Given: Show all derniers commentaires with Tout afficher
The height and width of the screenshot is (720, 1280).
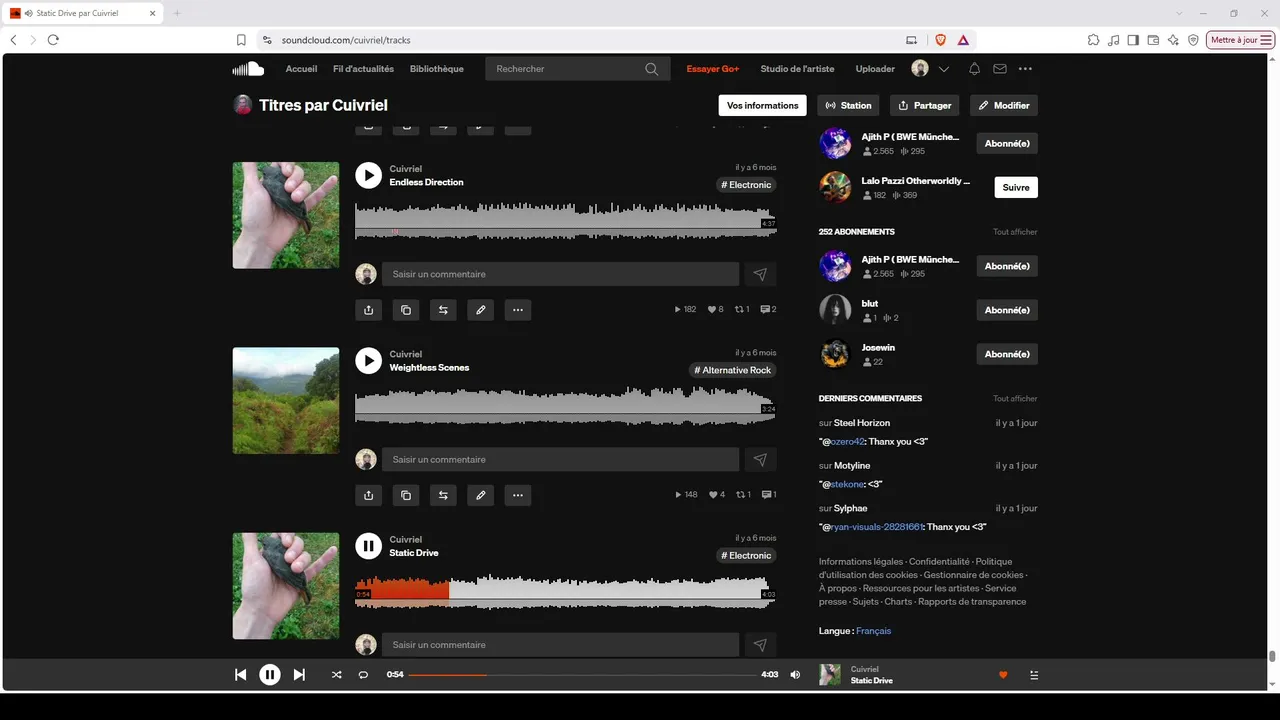Looking at the screenshot, I should click(x=1015, y=399).
